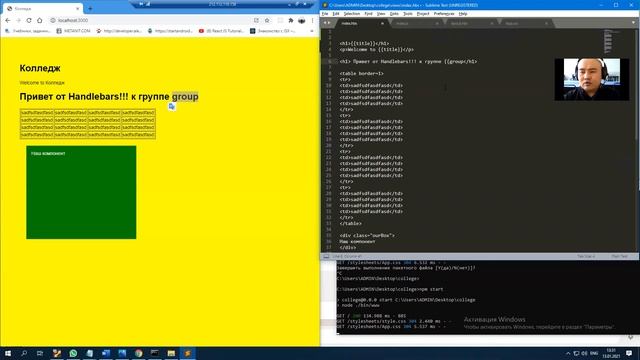Toggle Sublime side bar status icon
The width and height of the screenshot is (640, 360).
tap(326, 257)
